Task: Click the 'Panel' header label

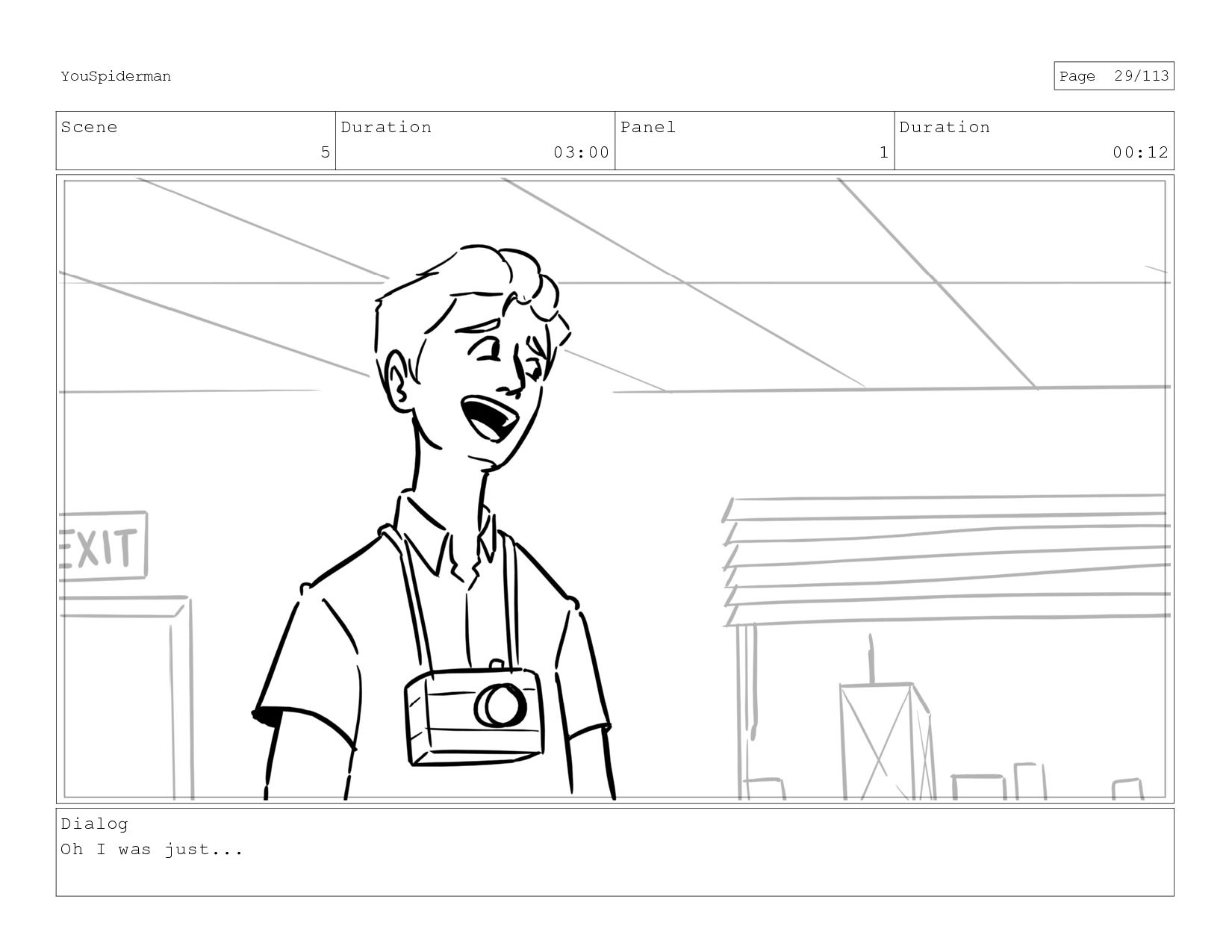Action: click(648, 127)
